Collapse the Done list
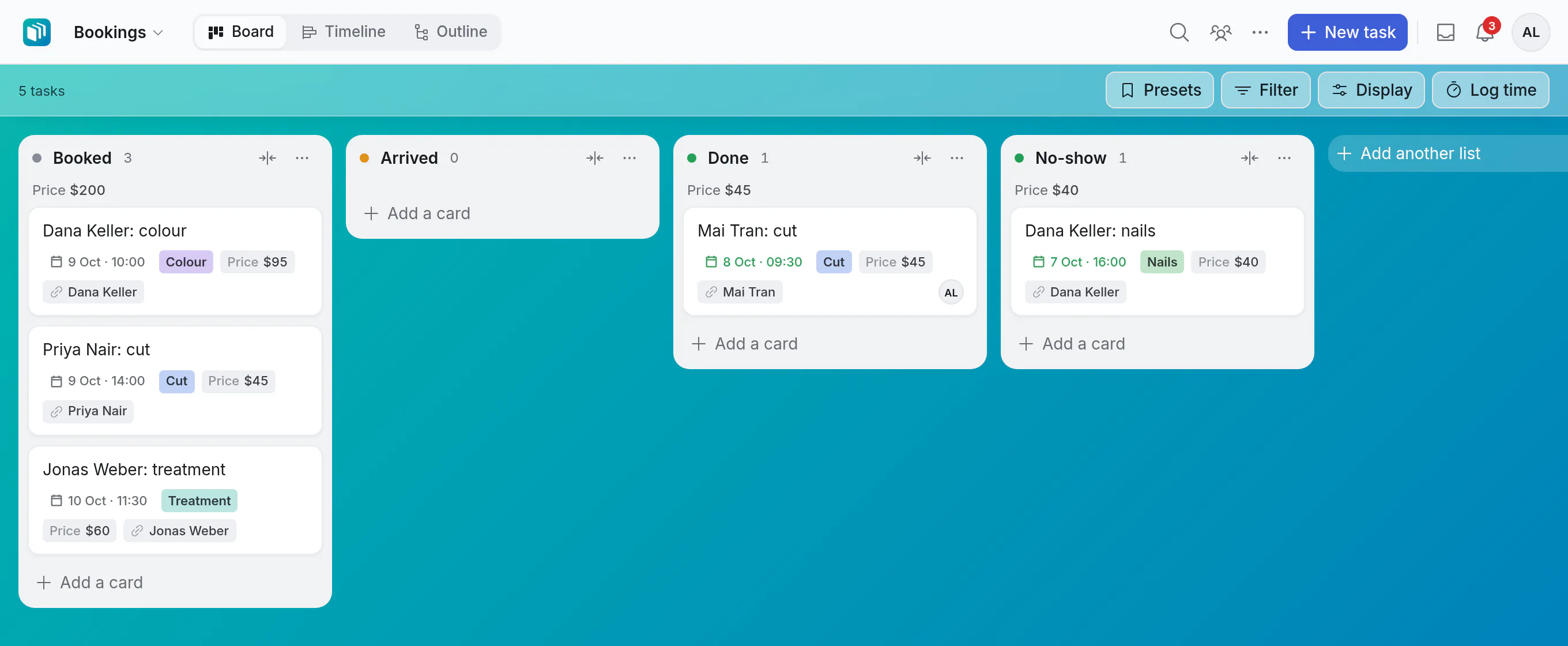 922,158
